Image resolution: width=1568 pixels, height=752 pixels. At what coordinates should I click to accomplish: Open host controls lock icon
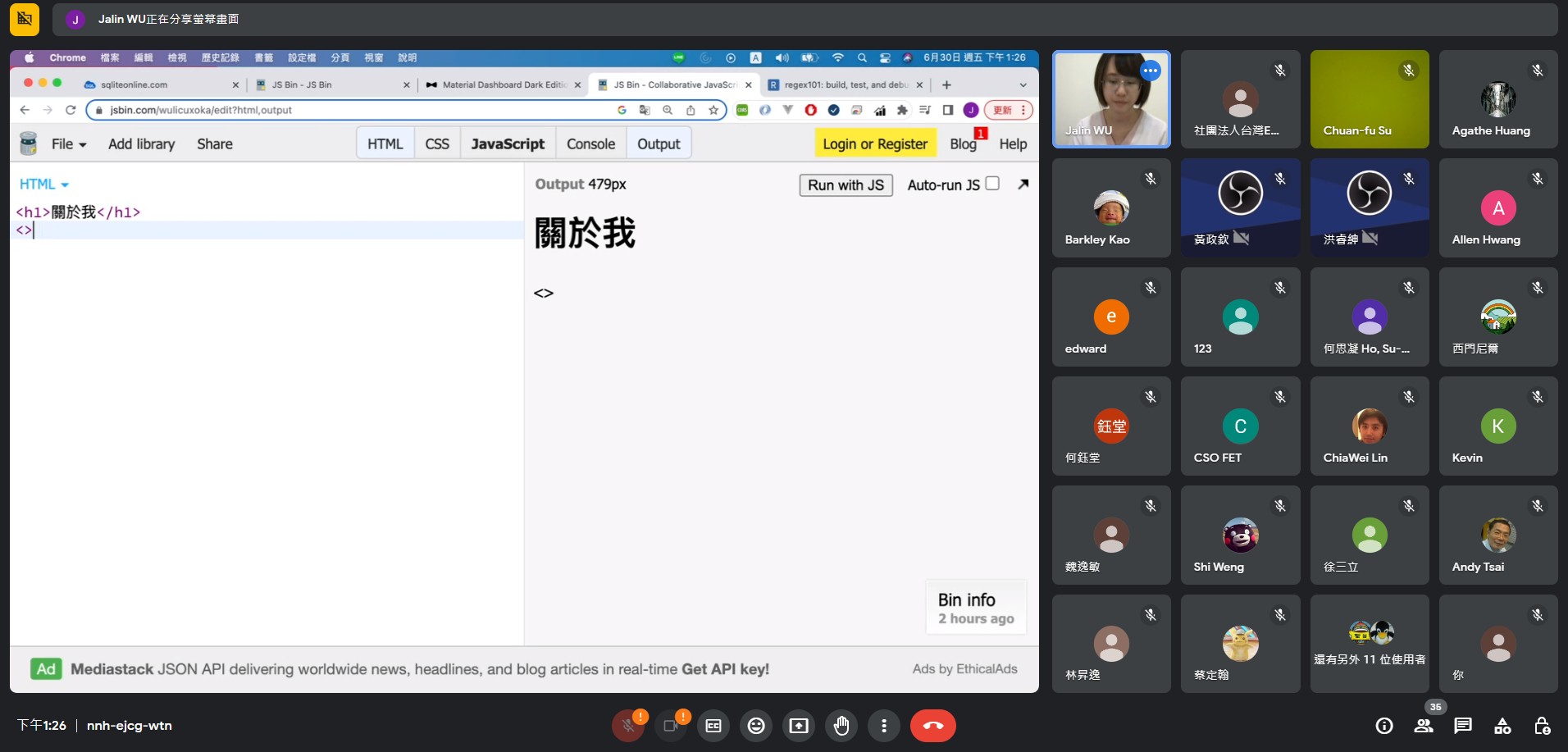pyautogui.click(x=1542, y=726)
